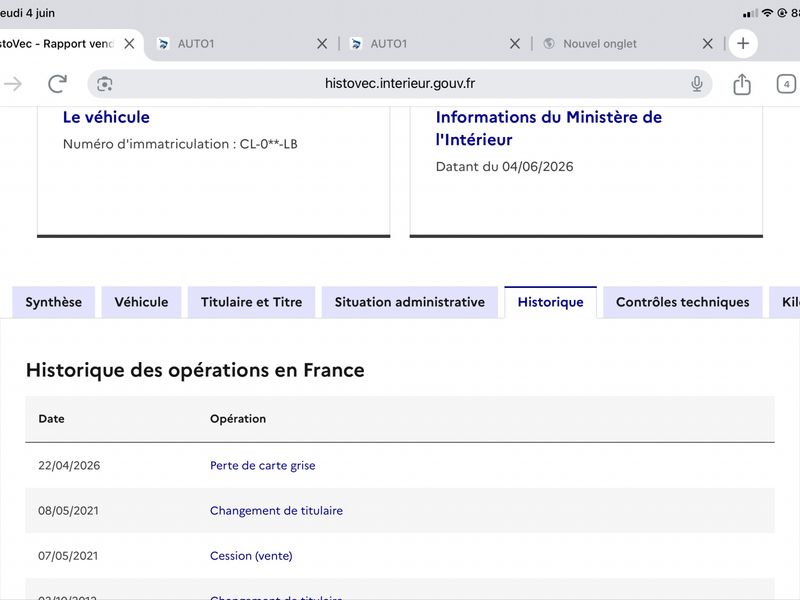Open the Synthèse tab
Image resolution: width=800 pixels, height=600 pixels.
coord(54,302)
